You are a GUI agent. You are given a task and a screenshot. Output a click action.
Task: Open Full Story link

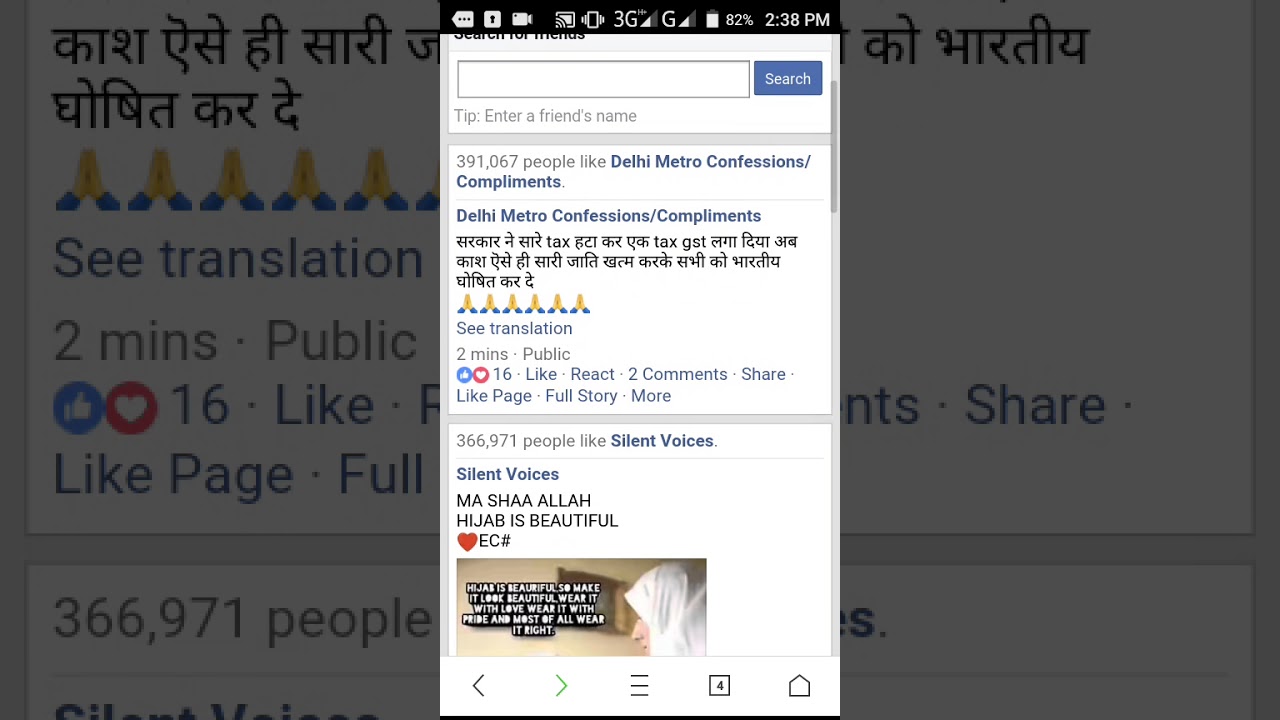point(581,396)
